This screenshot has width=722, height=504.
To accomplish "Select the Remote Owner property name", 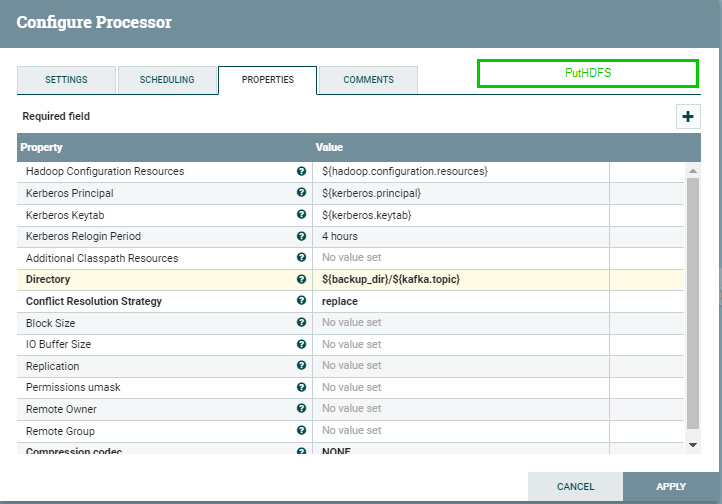I will (x=61, y=409).
